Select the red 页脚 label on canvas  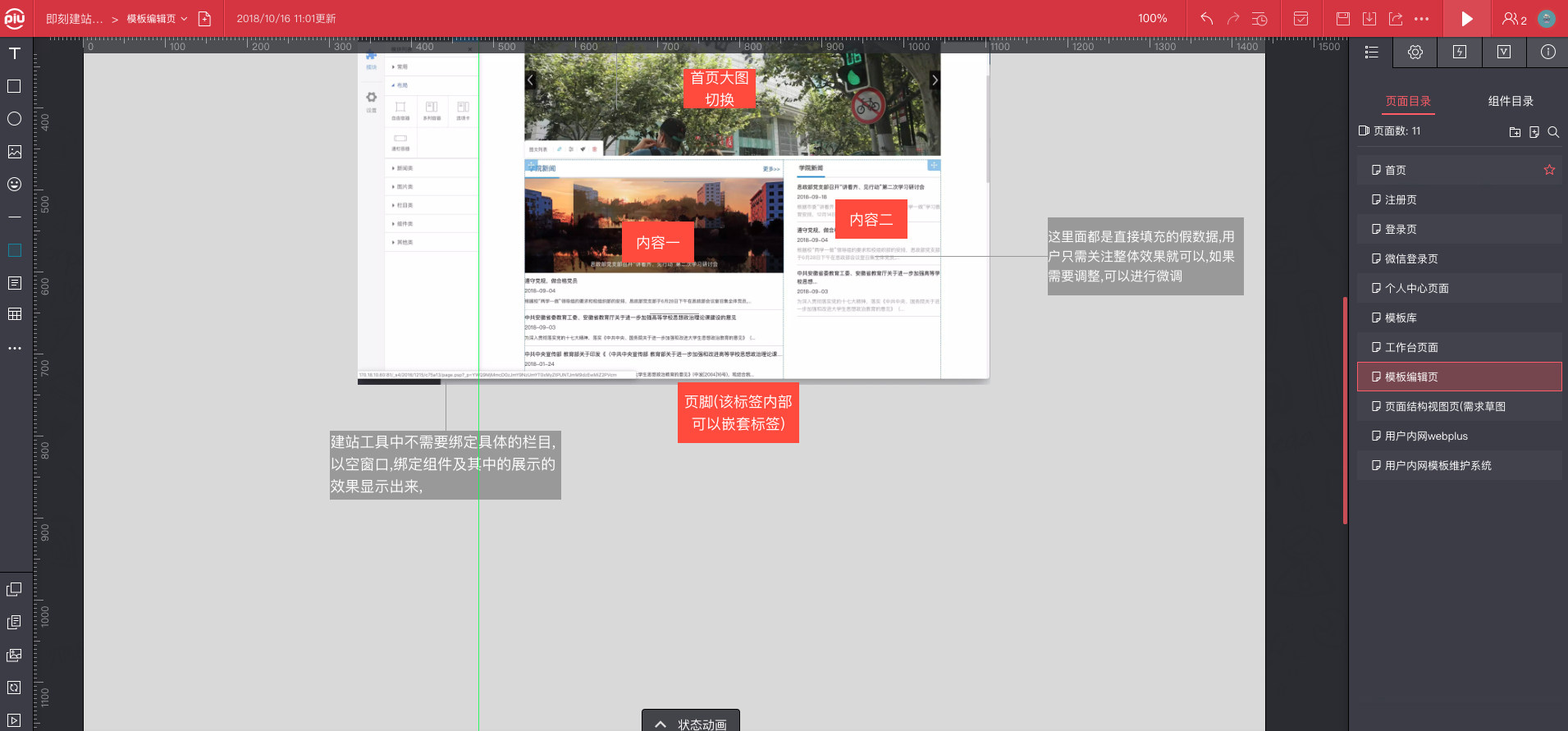point(738,413)
